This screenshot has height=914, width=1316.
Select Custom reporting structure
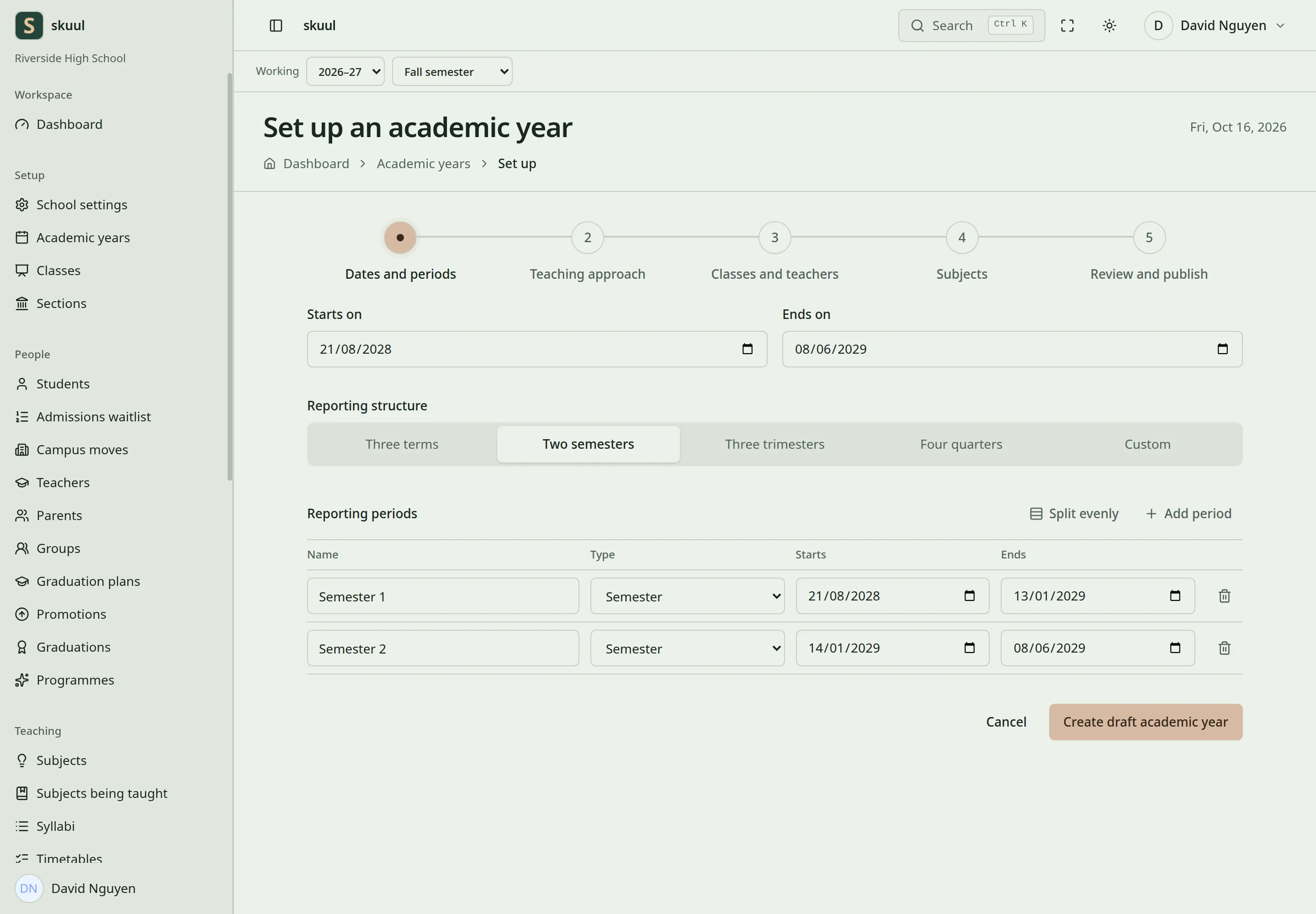[x=1147, y=444]
